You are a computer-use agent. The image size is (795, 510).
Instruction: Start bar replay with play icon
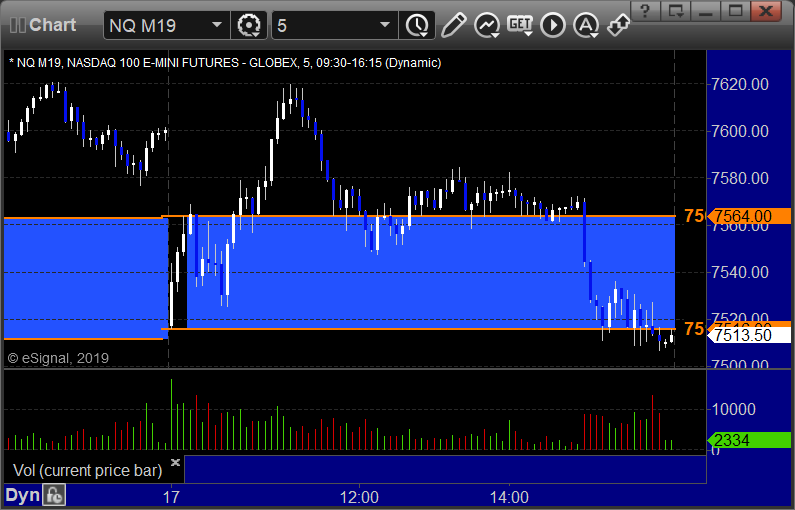point(553,25)
